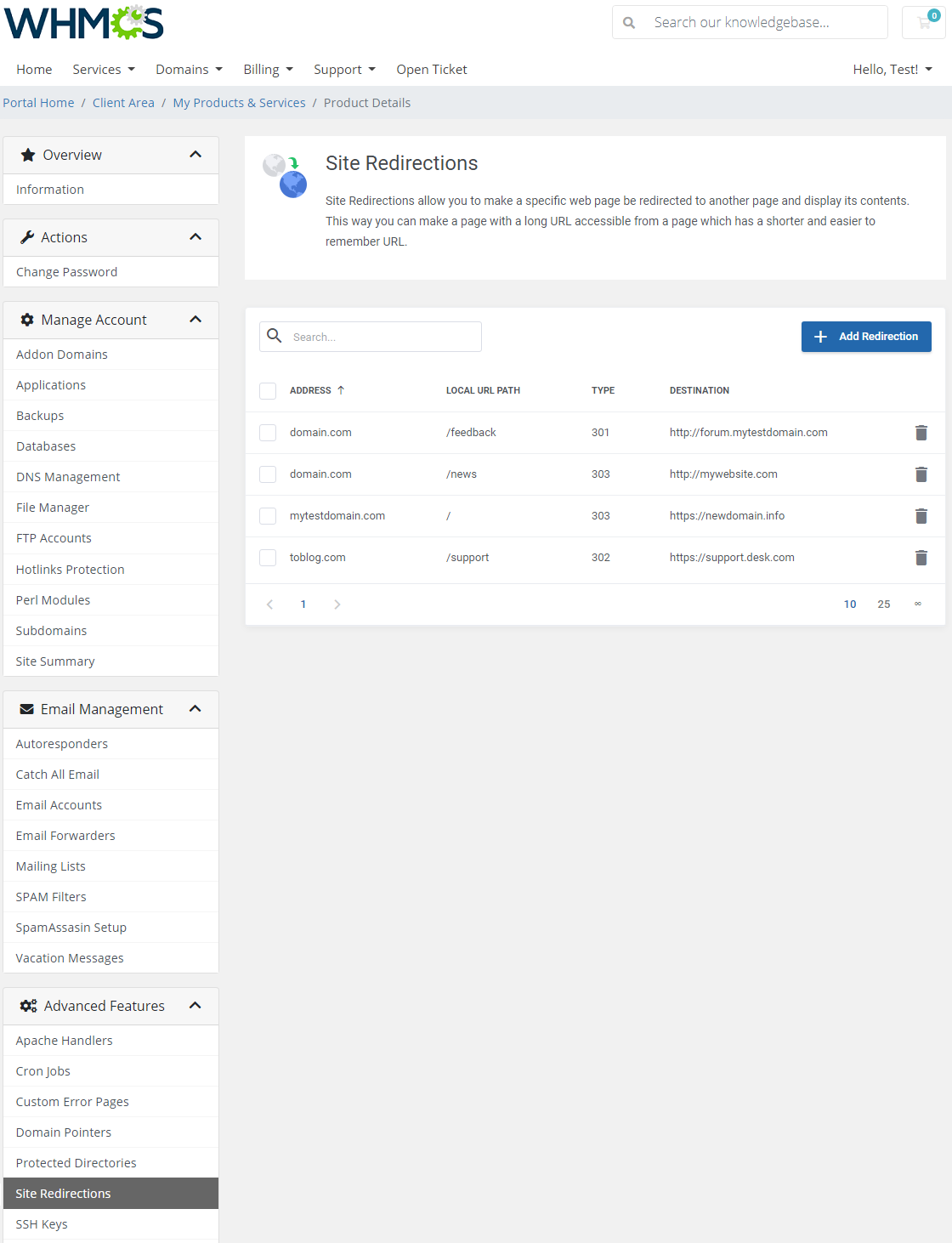This screenshot has height=1243, width=952.
Task: Open Information under Overview
Action: click(x=110, y=190)
